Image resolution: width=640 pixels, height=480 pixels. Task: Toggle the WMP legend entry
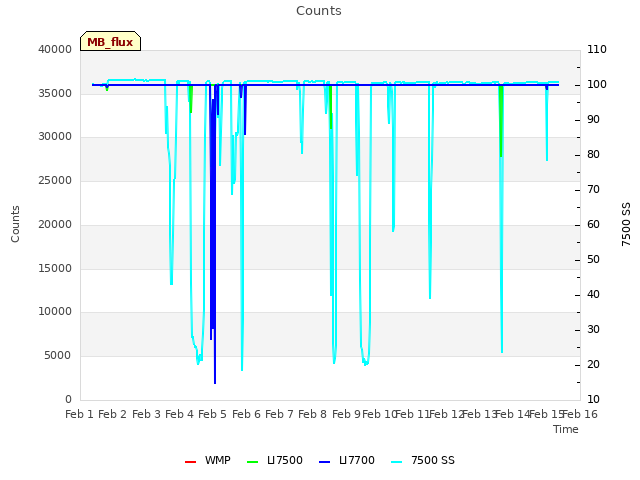tap(208, 460)
